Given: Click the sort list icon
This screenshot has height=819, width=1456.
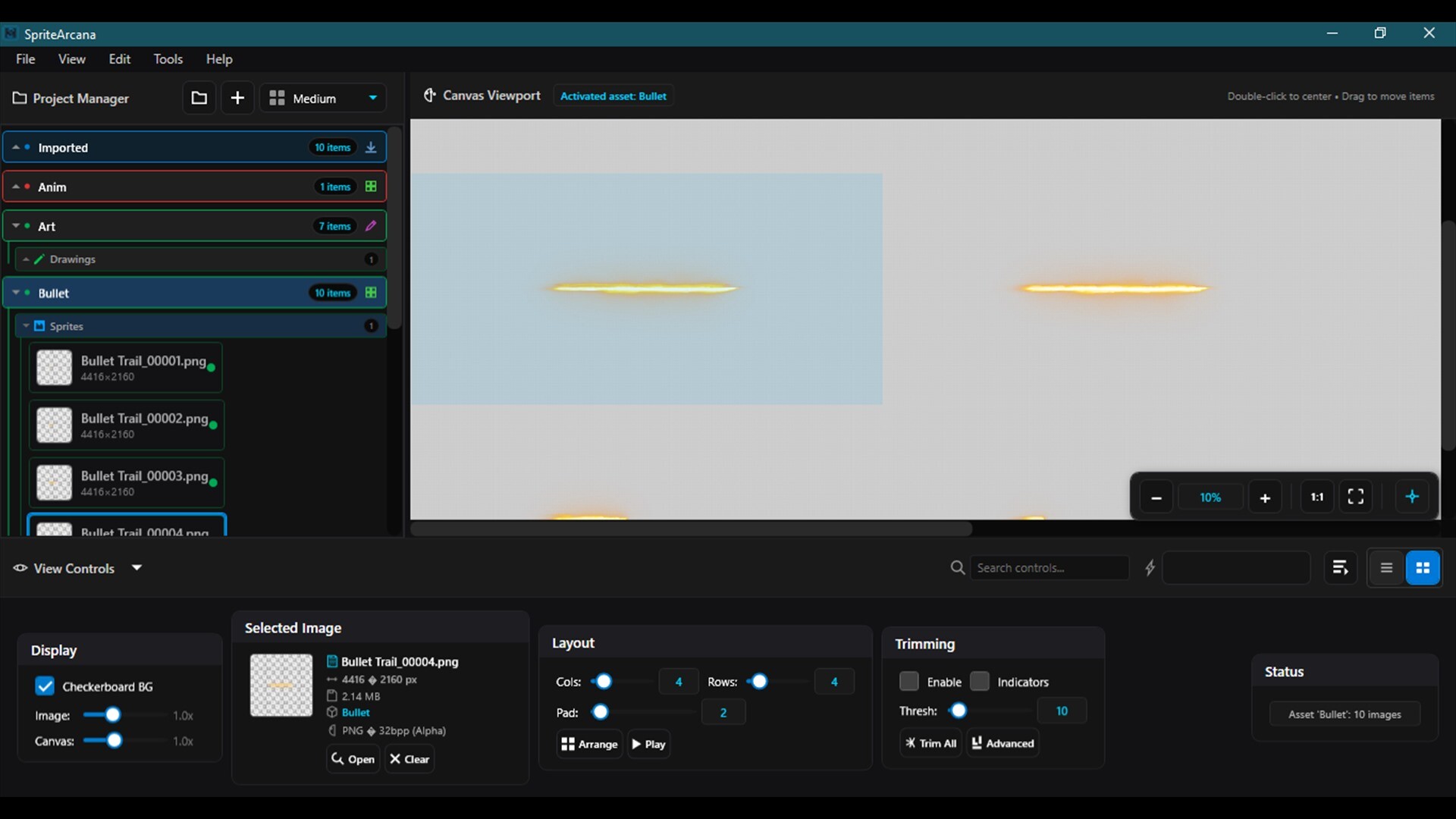Looking at the screenshot, I should coord(1340,567).
